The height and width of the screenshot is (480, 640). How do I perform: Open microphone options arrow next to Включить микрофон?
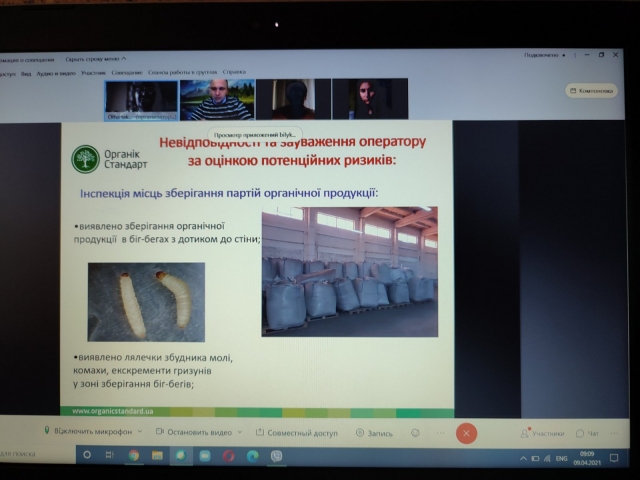(140, 431)
